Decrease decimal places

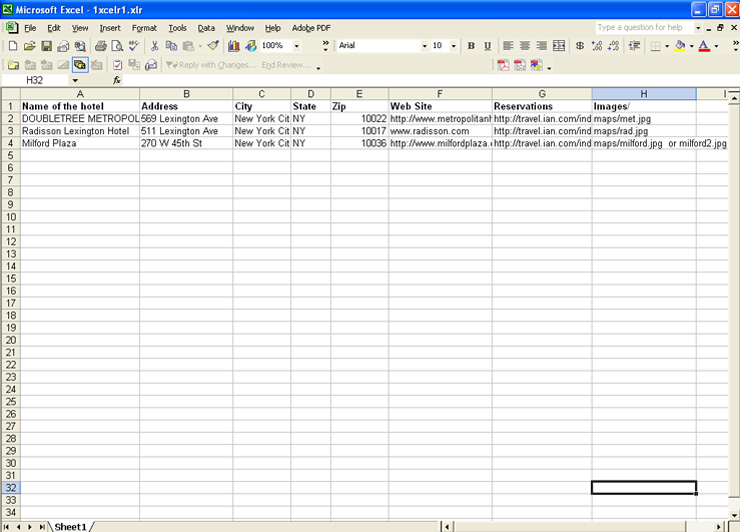click(x=614, y=46)
